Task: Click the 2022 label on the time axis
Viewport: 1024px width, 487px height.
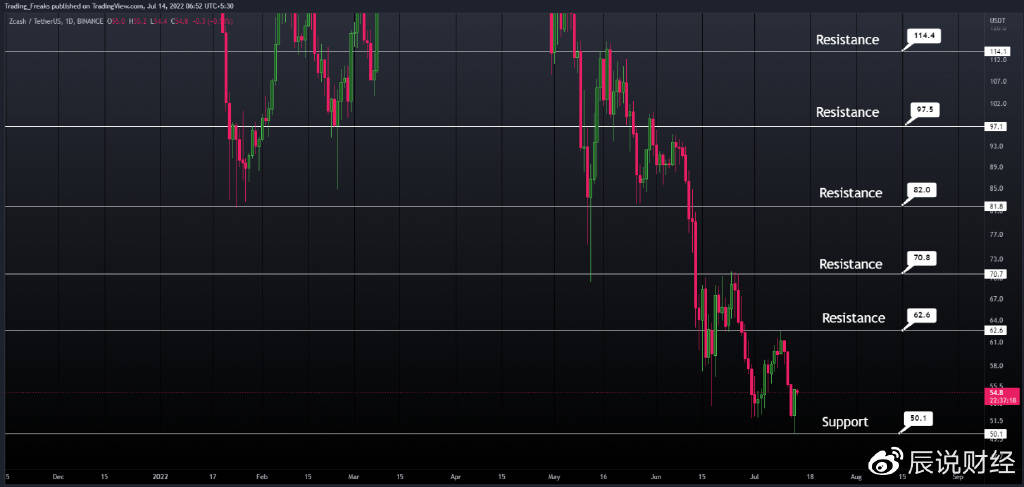Action: pyautogui.click(x=160, y=478)
